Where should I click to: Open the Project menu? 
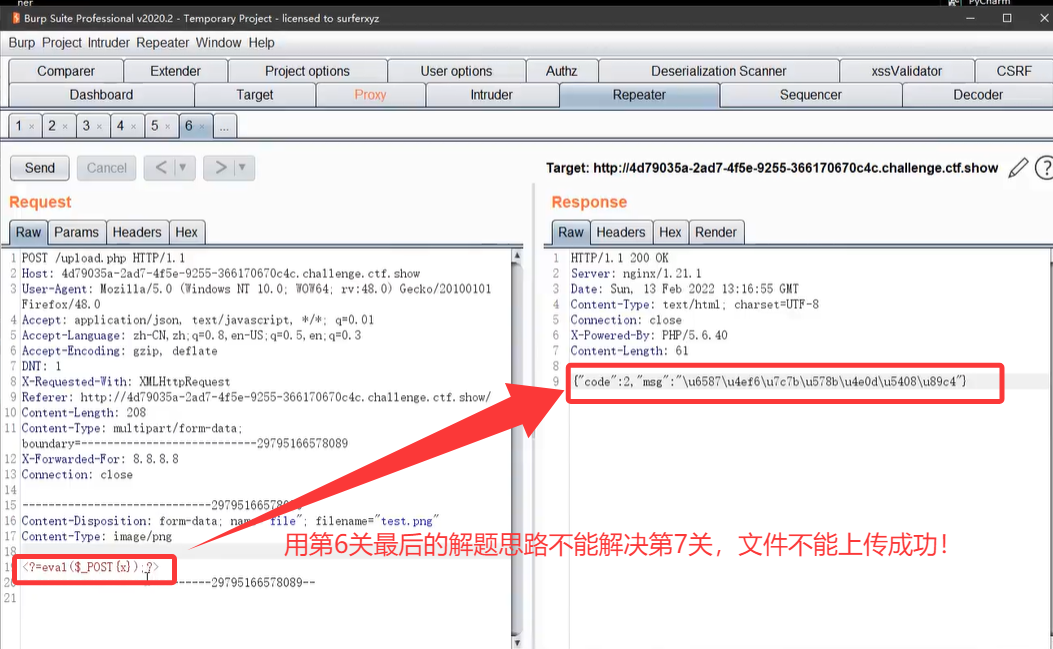click(62, 43)
